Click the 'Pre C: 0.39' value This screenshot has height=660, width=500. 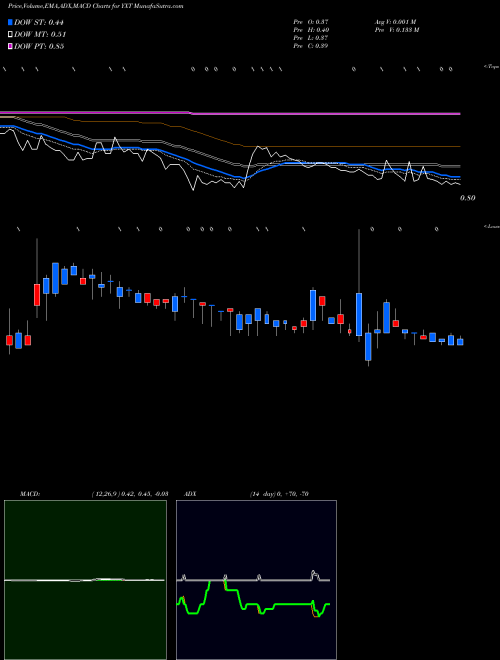(x=311, y=46)
